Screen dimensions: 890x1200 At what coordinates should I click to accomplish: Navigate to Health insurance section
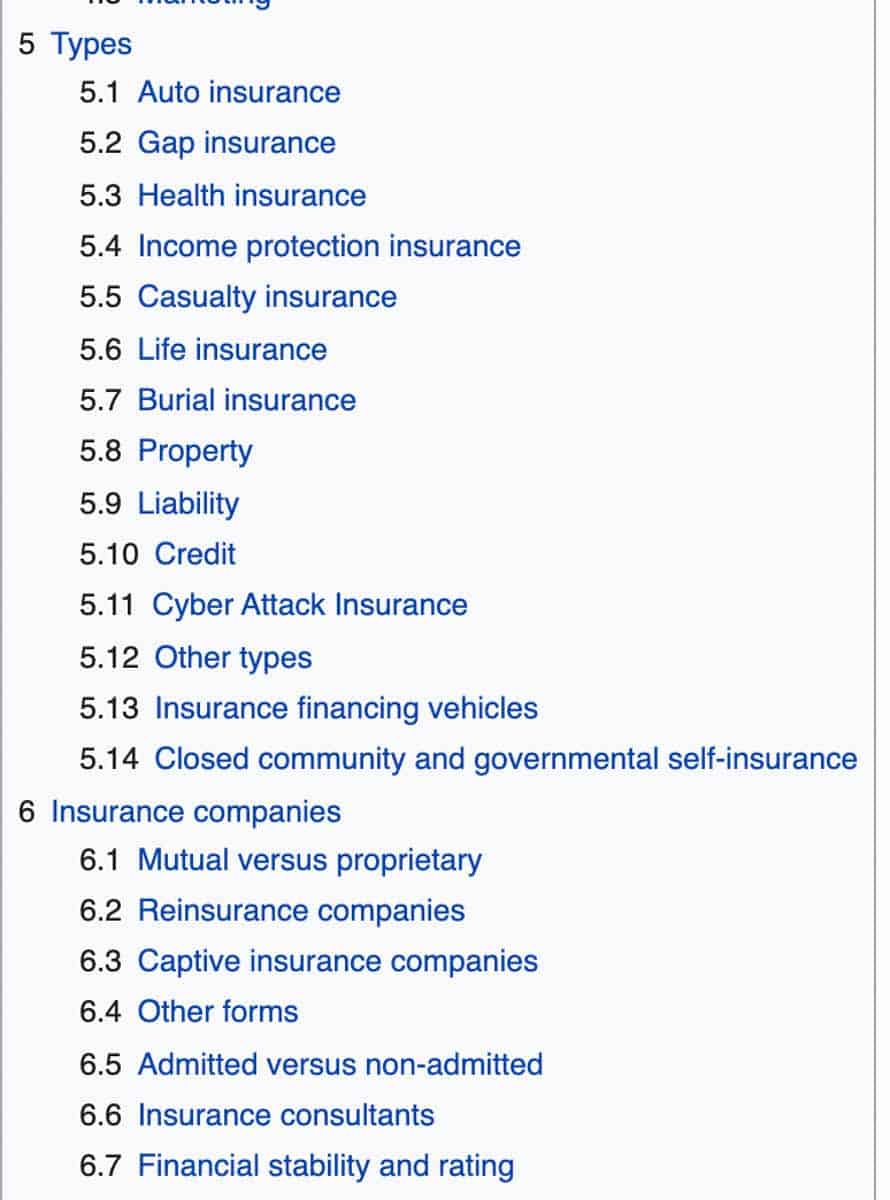pyautogui.click(x=252, y=195)
